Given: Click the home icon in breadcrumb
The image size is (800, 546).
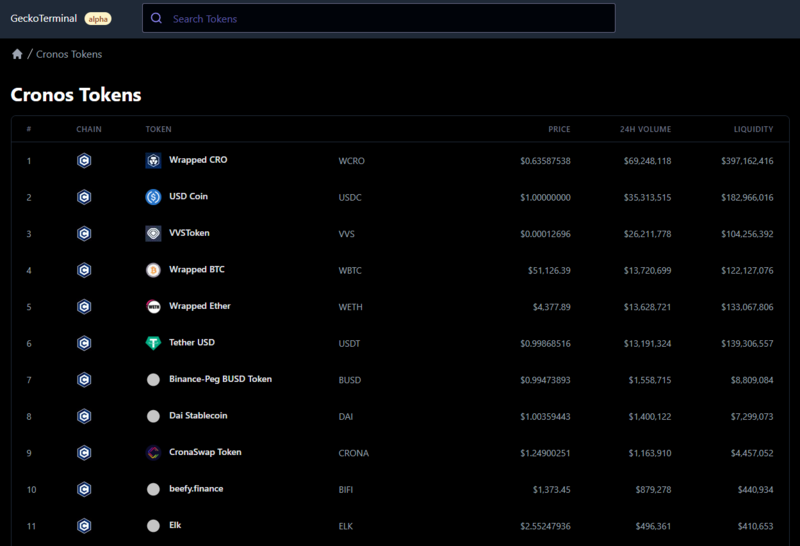Looking at the screenshot, I should pyautogui.click(x=17, y=54).
